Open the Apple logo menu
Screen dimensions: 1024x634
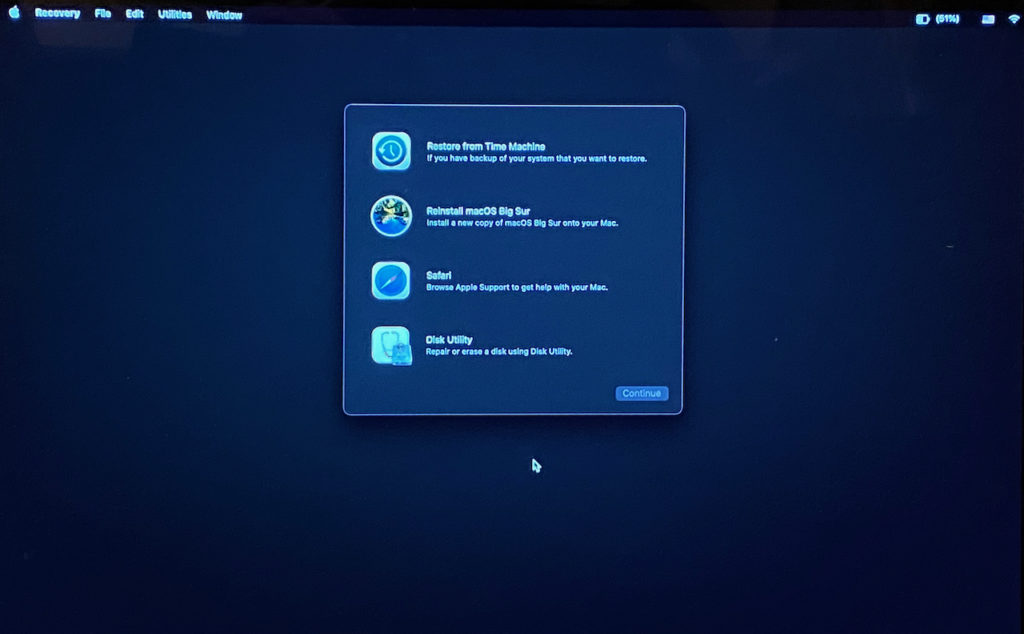point(14,14)
